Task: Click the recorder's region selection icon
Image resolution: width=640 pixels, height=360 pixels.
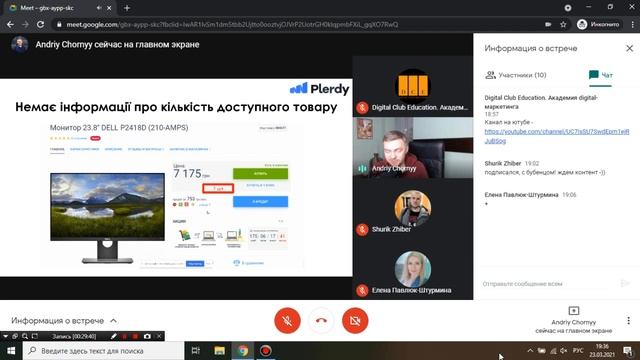Action: pyautogui.click(x=35, y=336)
